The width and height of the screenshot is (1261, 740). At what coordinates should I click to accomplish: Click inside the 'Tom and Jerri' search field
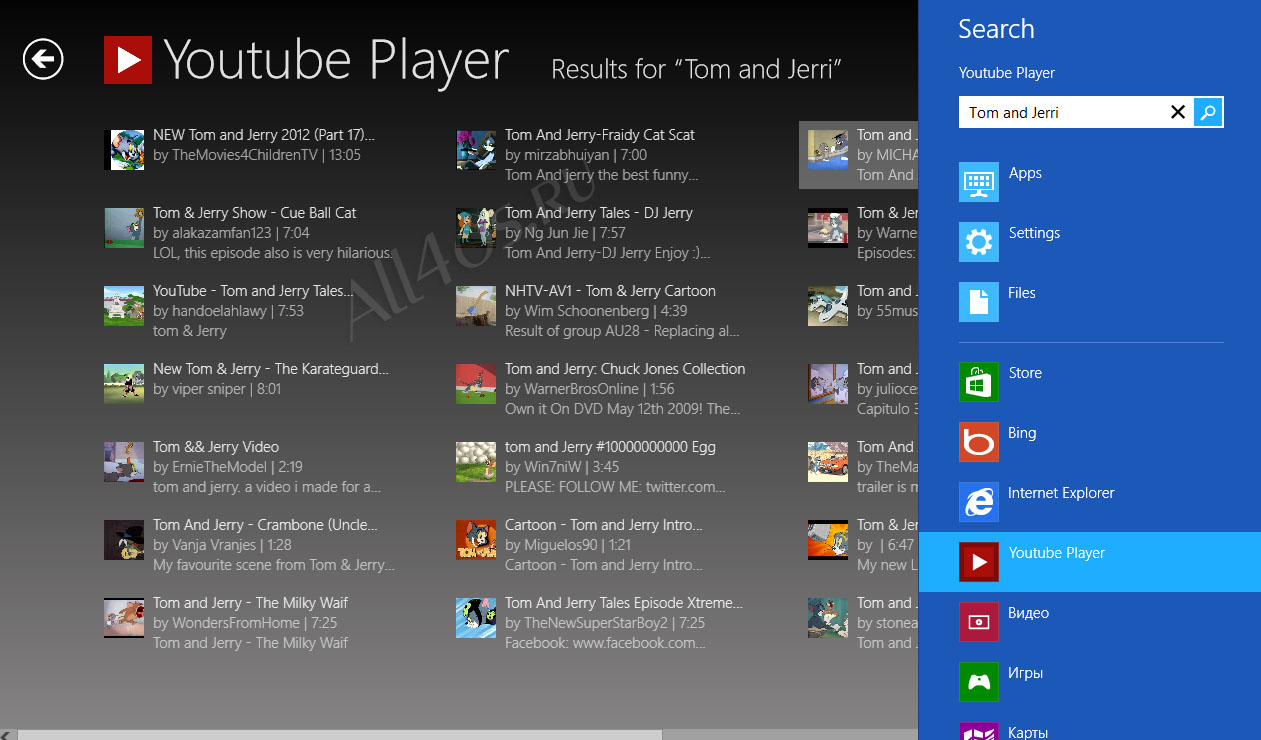point(1063,112)
